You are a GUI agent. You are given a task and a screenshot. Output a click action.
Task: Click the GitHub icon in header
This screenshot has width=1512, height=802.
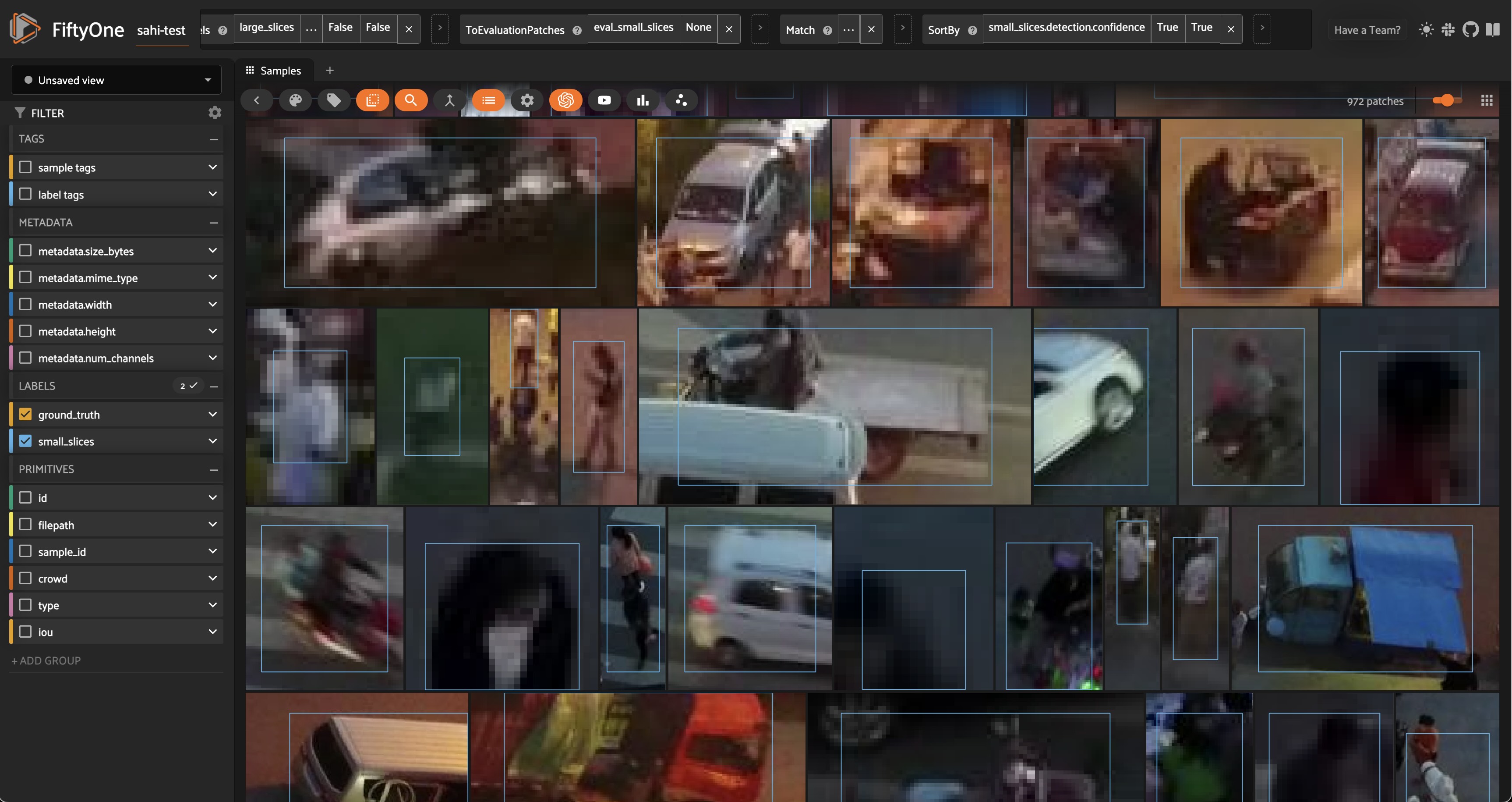[x=1470, y=29]
